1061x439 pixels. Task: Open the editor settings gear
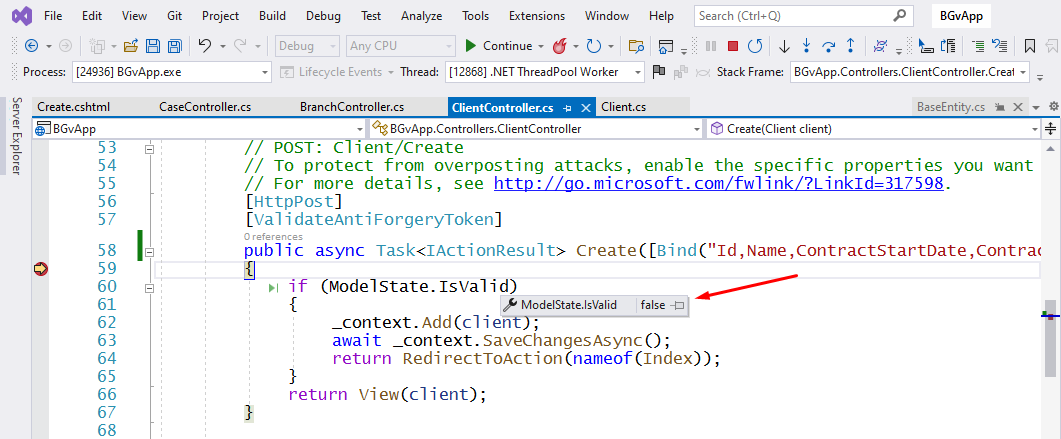[1053, 106]
